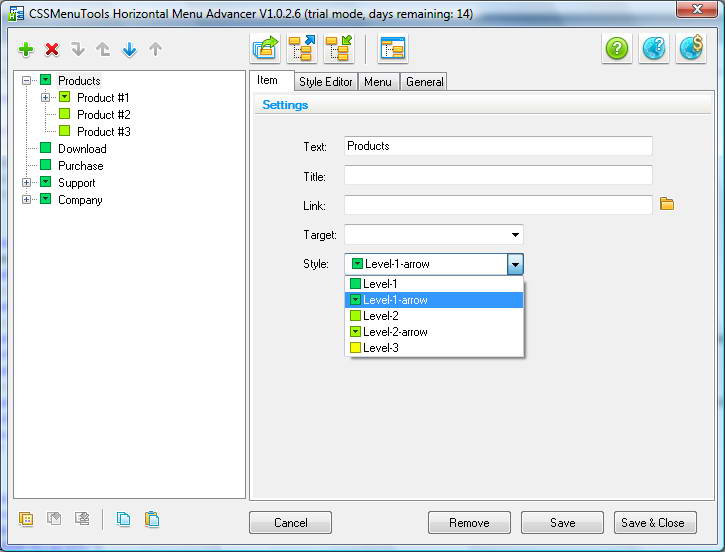Expand the Product #1 tree node
This screenshot has width=725, height=552.
pos(45,98)
